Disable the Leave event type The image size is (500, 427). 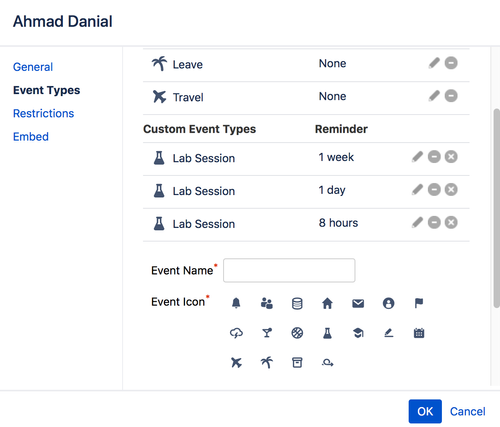451,63
